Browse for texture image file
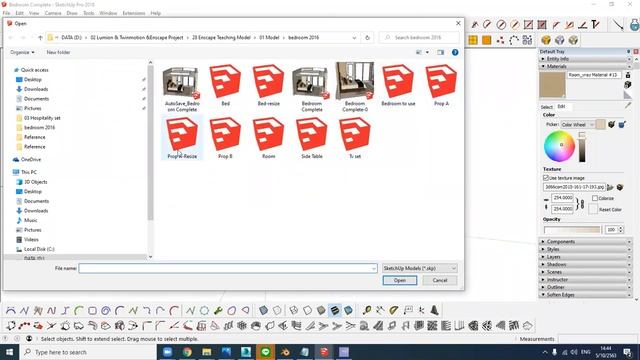The height and width of the screenshot is (360, 640). tap(610, 187)
